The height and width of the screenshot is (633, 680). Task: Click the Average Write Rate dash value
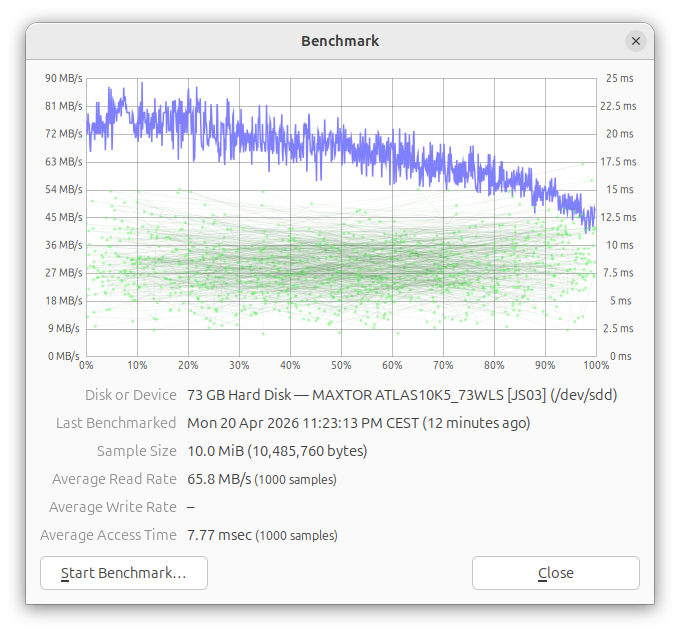(x=191, y=507)
